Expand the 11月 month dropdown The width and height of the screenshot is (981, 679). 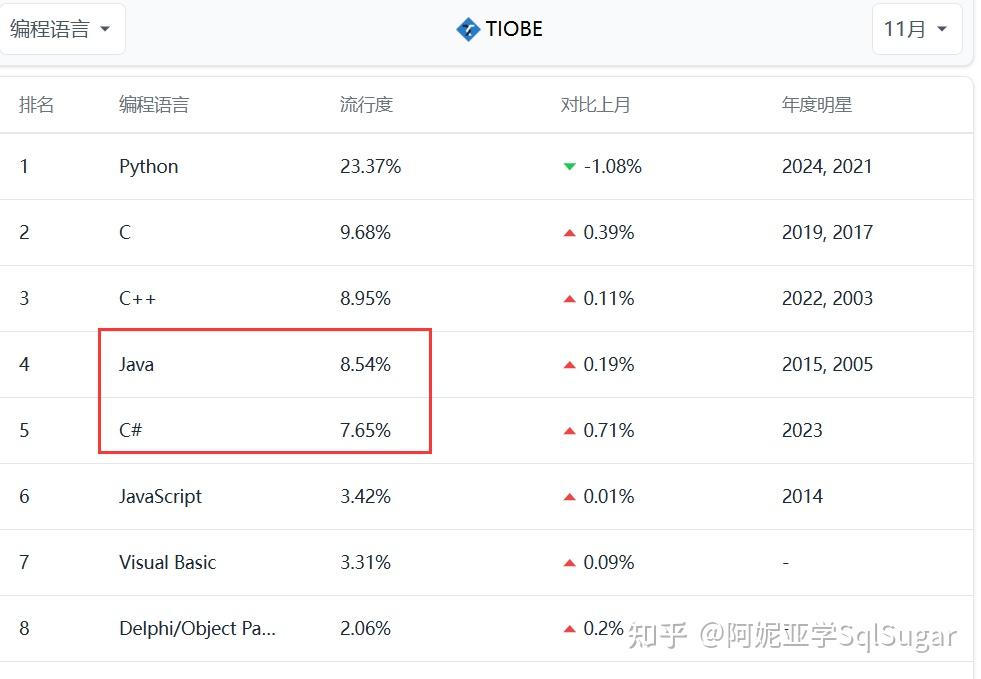pos(916,29)
